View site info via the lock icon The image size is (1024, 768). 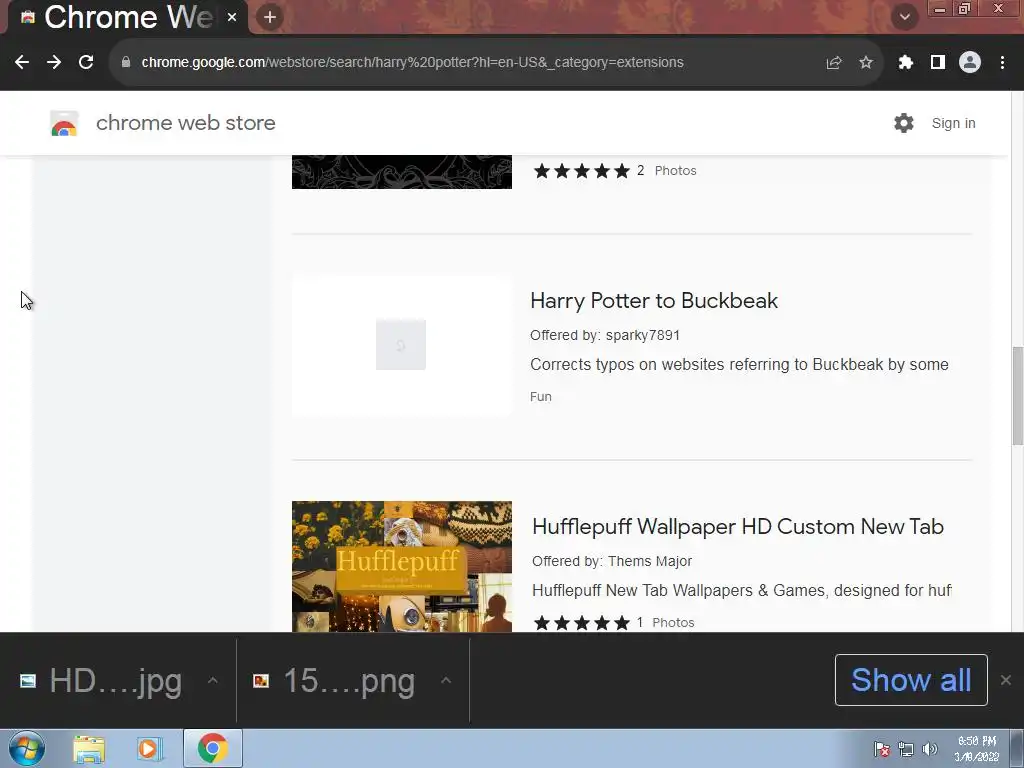[126, 62]
